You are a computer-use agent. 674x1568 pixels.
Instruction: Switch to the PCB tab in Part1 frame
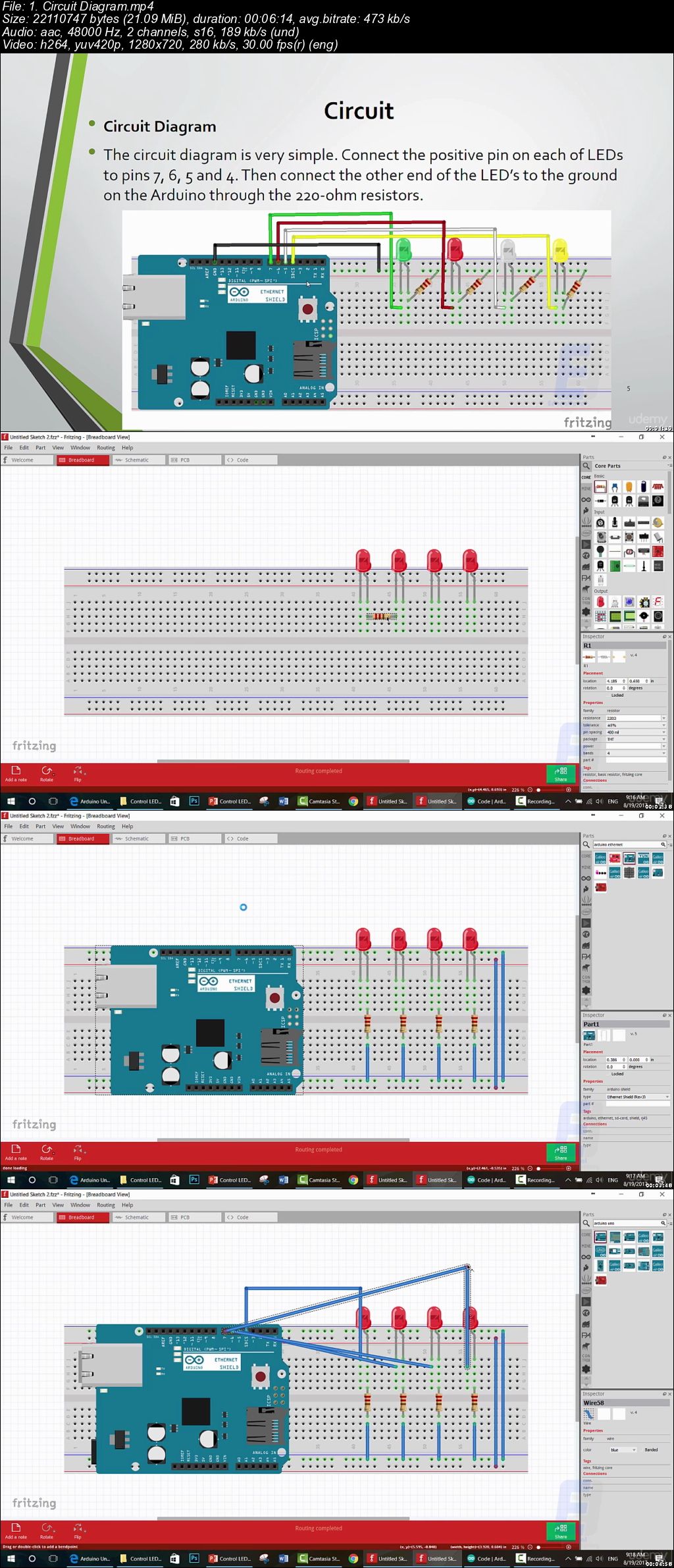tap(194, 839)
